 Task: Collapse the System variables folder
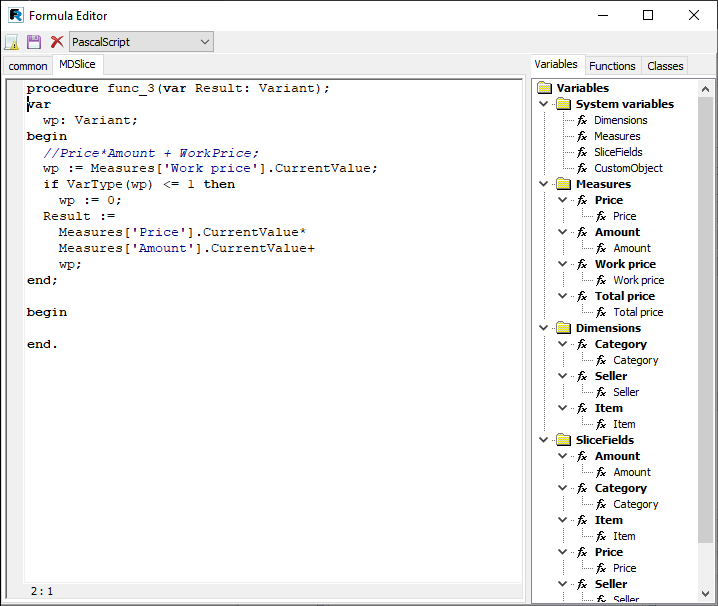[544, 104]
